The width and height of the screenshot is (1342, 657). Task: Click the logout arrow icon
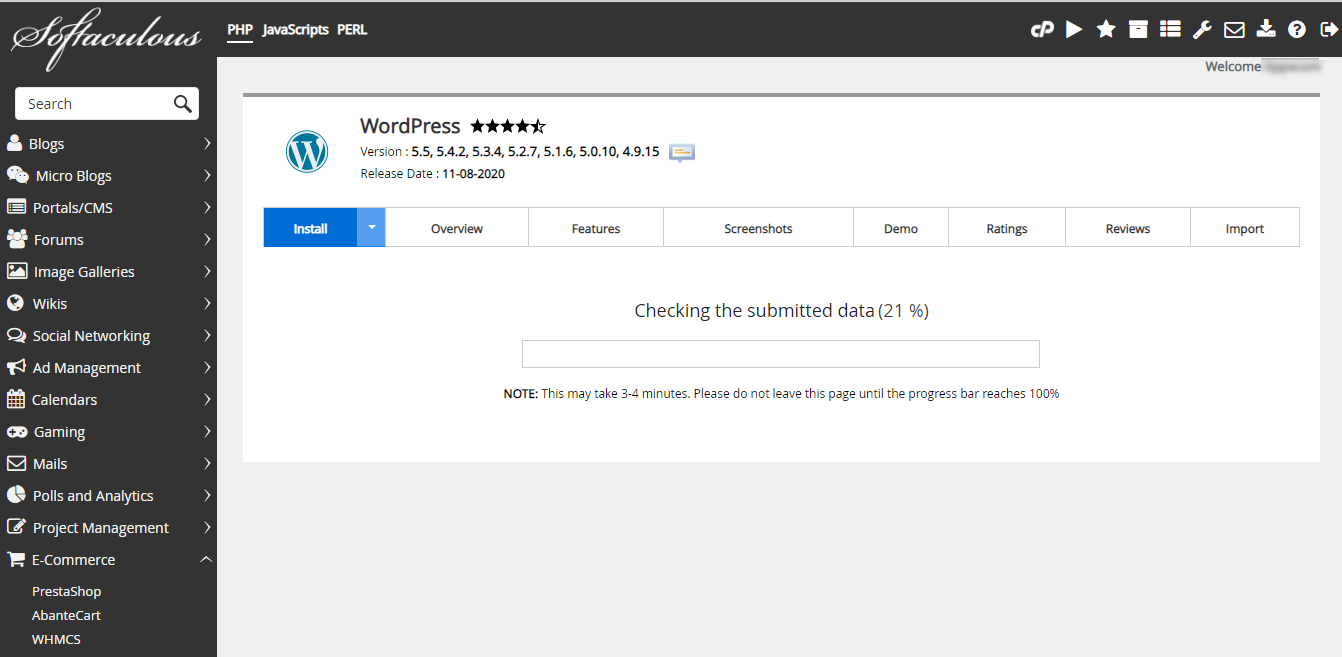(x=1328, y=29)
